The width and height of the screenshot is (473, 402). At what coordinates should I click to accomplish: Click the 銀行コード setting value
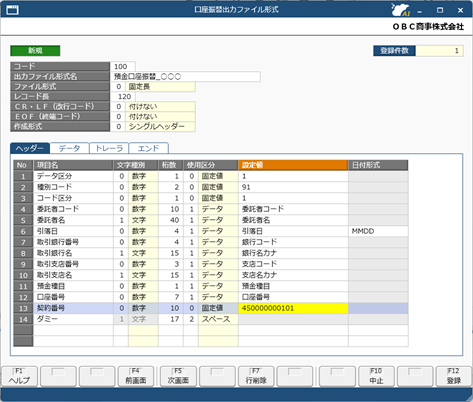tap(293, 242)
